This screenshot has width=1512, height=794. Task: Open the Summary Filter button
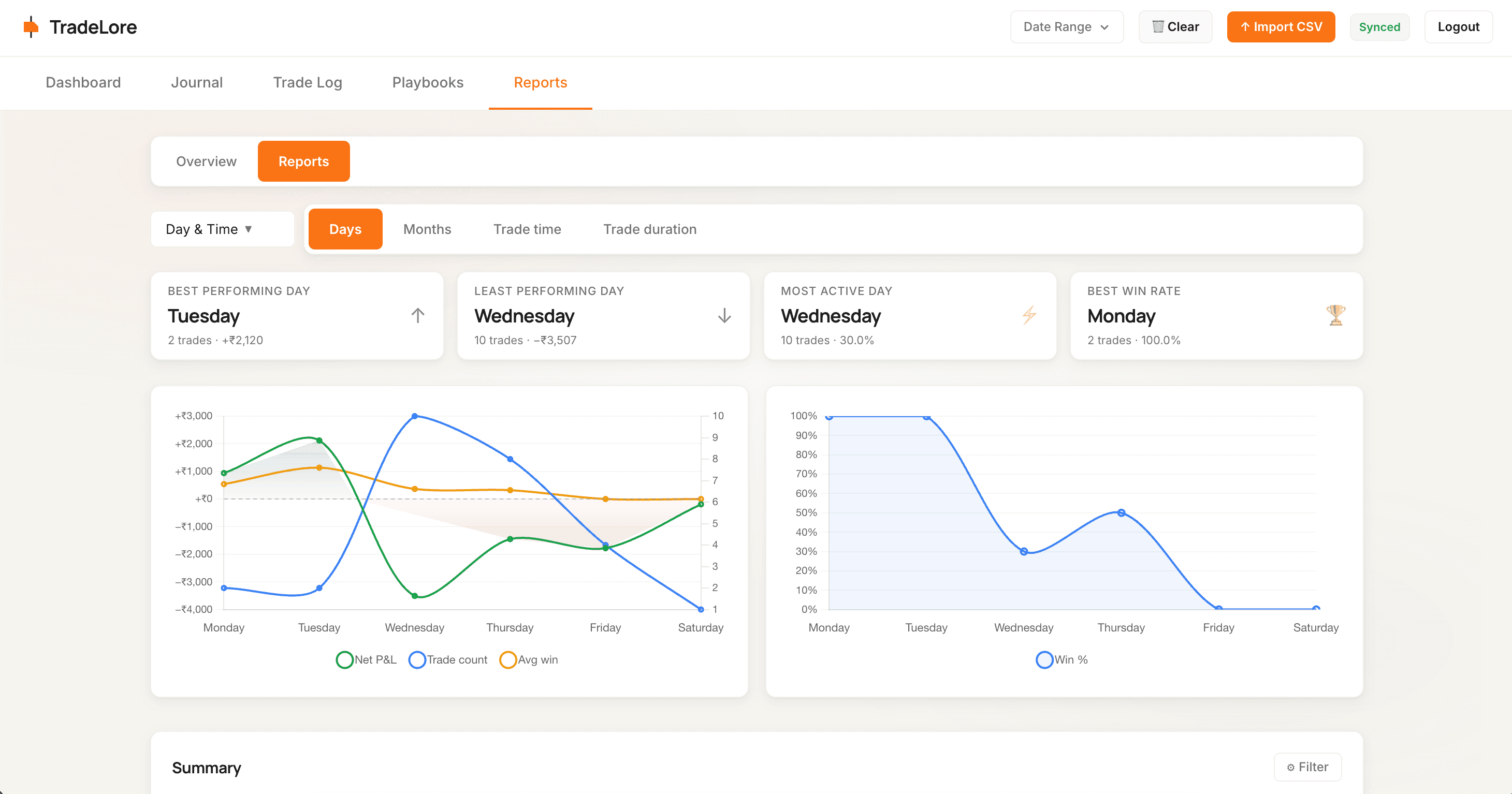(x=1307, y=767)
